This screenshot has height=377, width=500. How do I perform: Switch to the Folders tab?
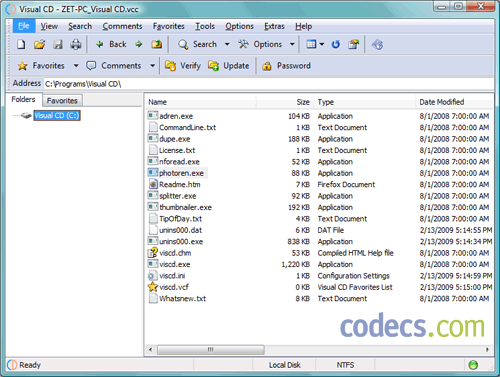point(23,99)
